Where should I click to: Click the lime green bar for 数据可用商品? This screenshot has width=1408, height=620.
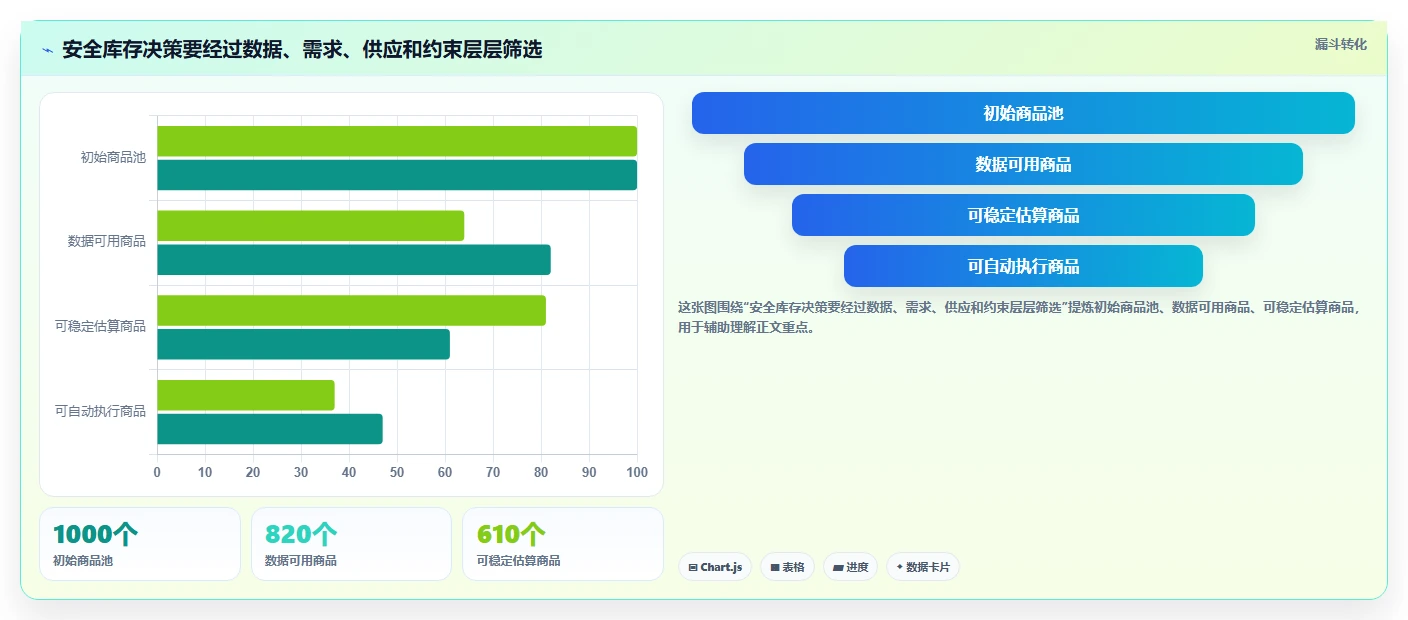(310, 226)
